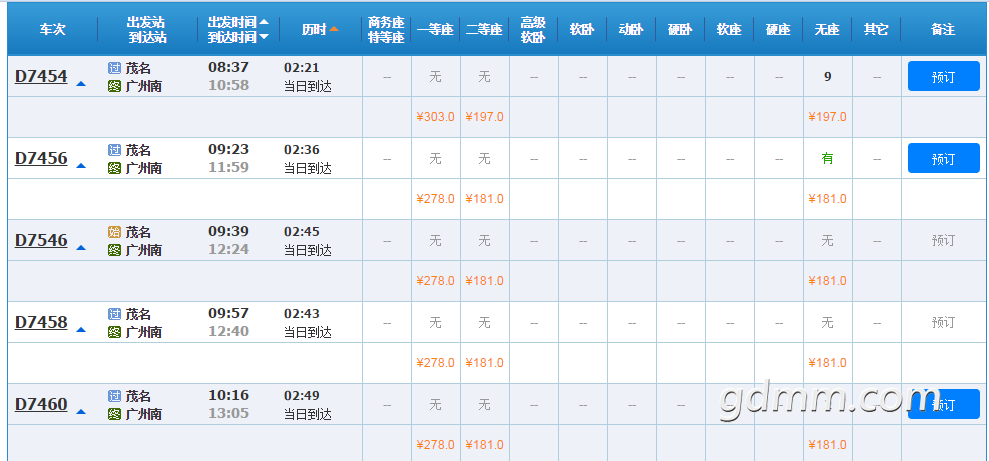Click the 过 pass-through icon for D7454 茂名
The image size is (989, 461).
114,68
